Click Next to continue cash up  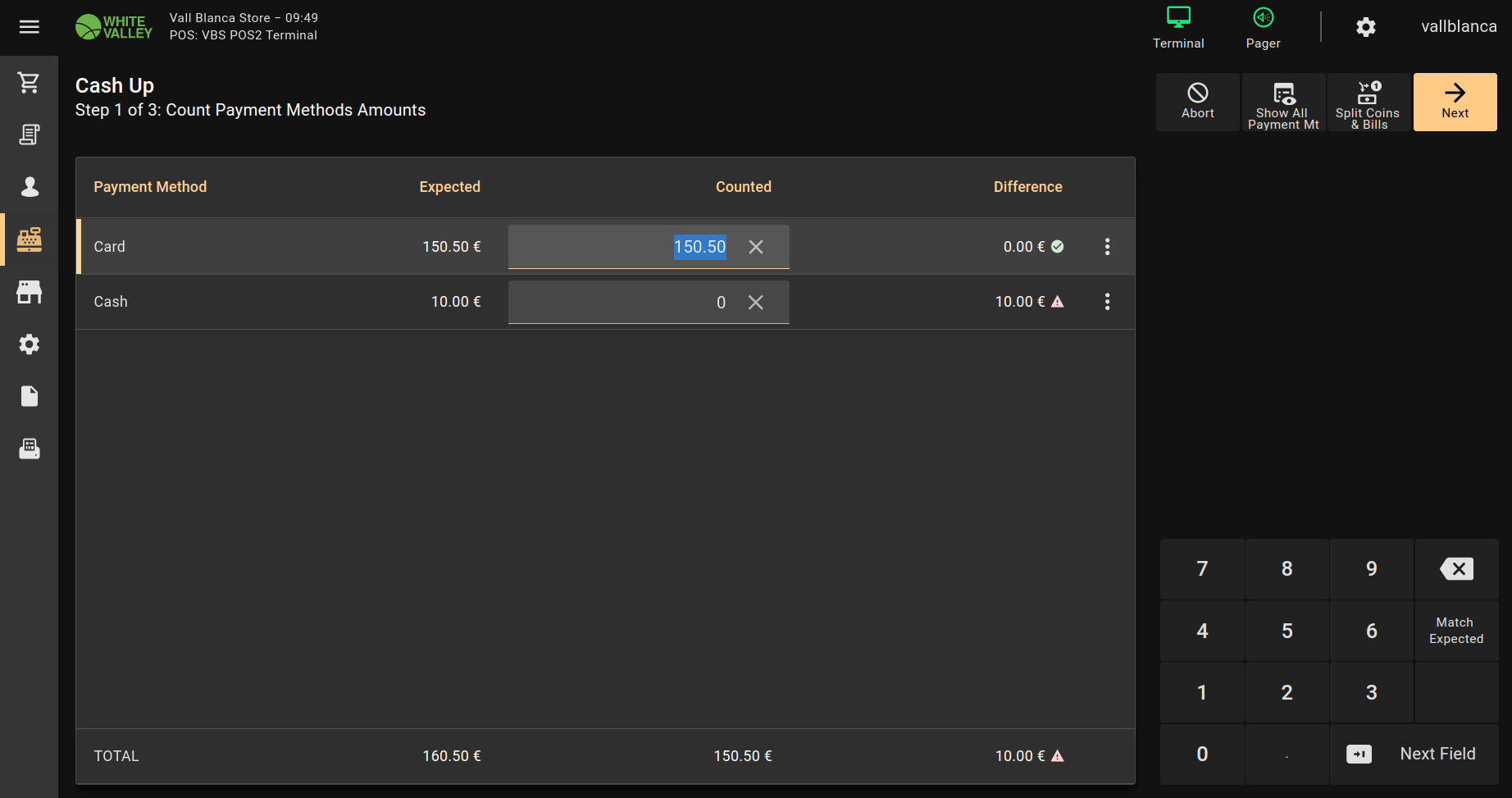coord(1455,103)
